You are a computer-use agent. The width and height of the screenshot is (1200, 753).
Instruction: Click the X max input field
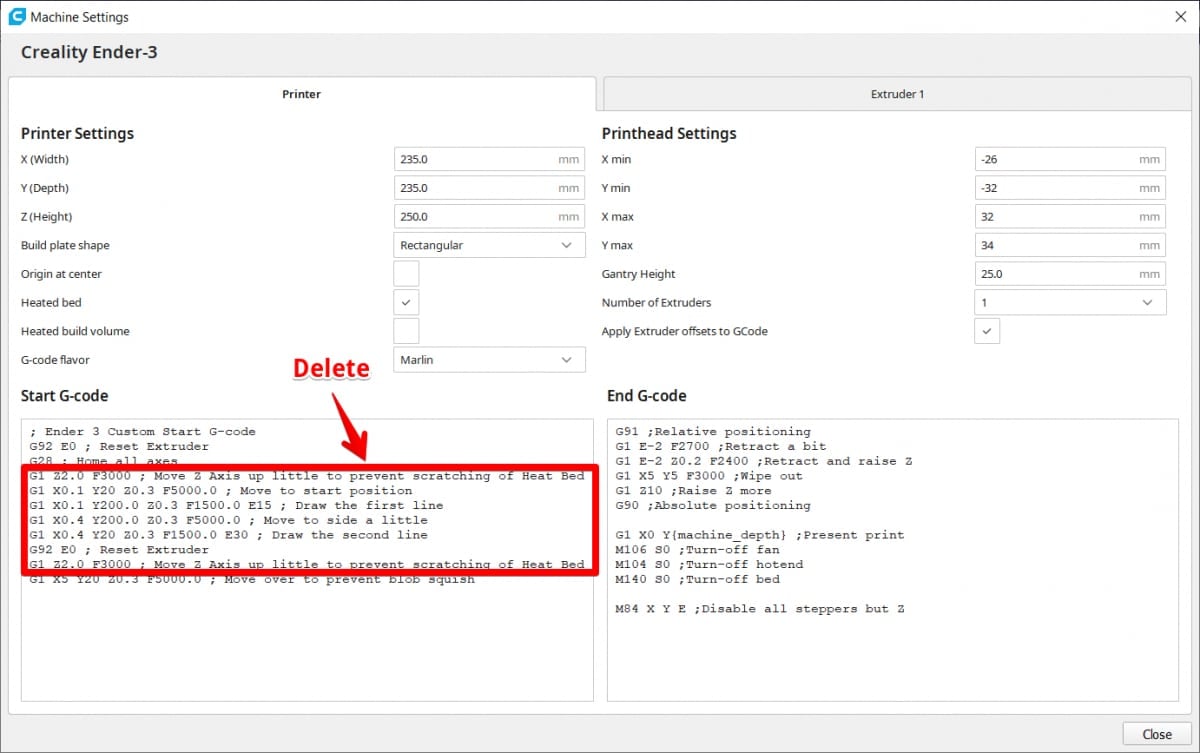[x=1070, y=217]
